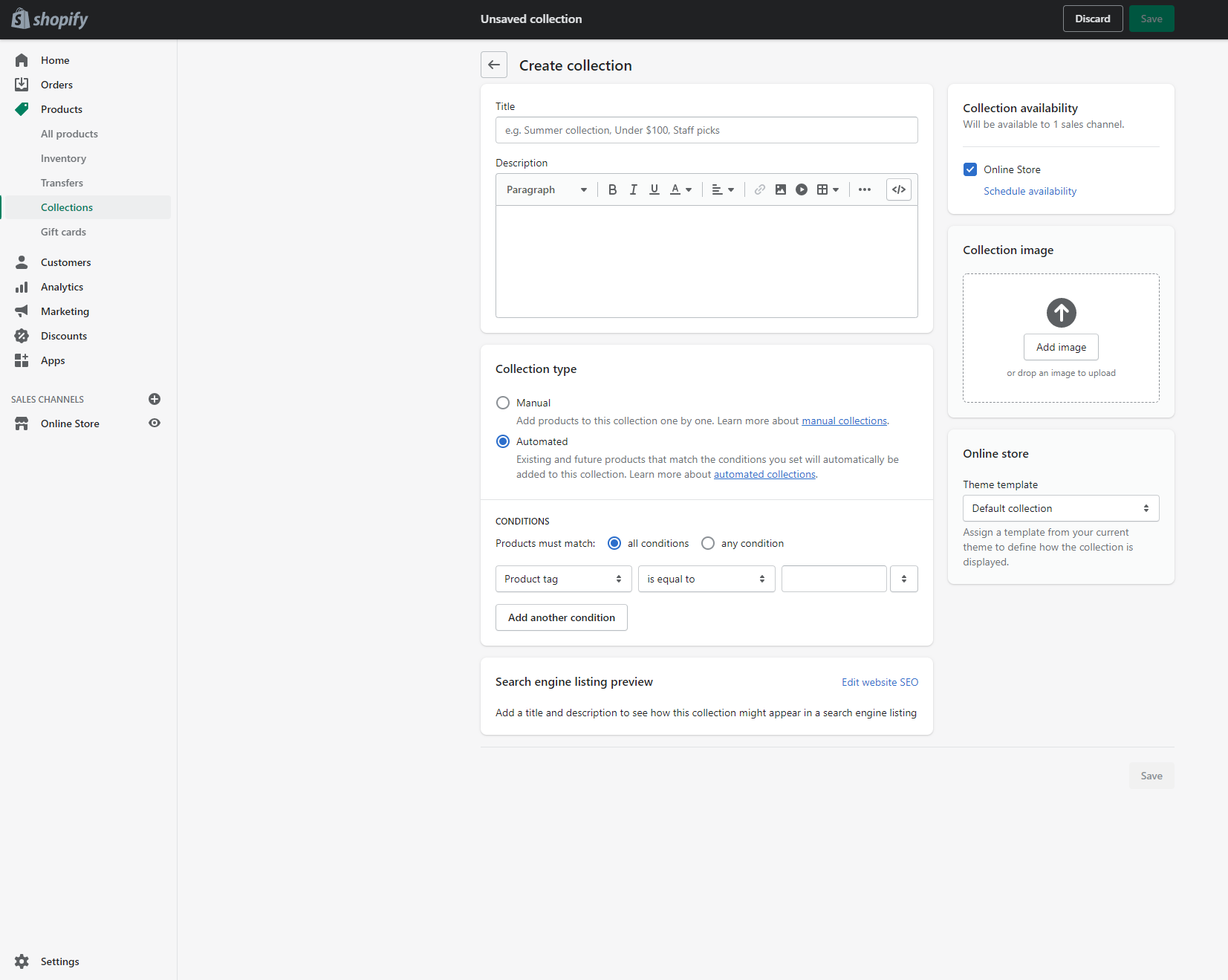Screen dimensions: 1228x980
Task: Click the back arrow beside Create collection
Action: [x=494, y=65]
